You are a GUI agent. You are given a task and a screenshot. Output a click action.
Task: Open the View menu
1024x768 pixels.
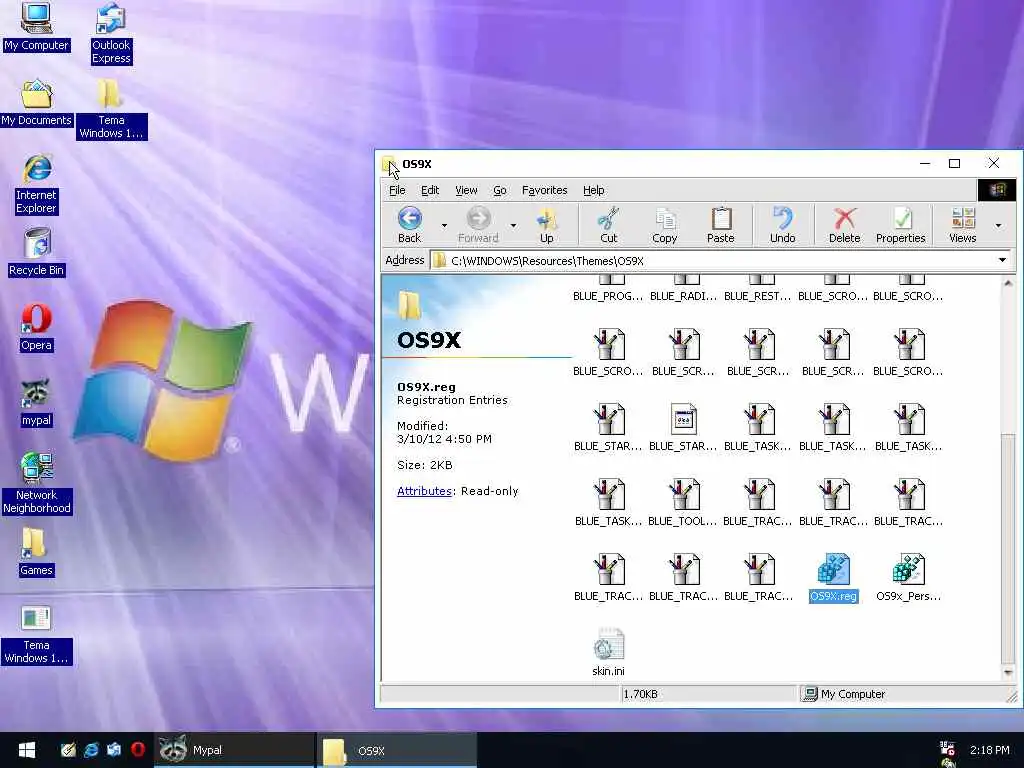click(x=466, y=190)
